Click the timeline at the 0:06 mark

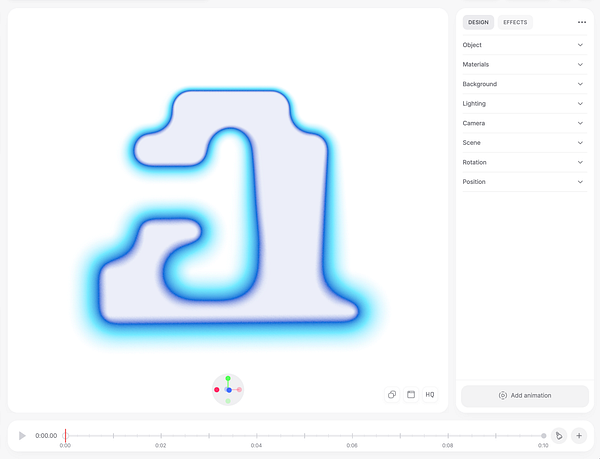click(x=352, y=436)
